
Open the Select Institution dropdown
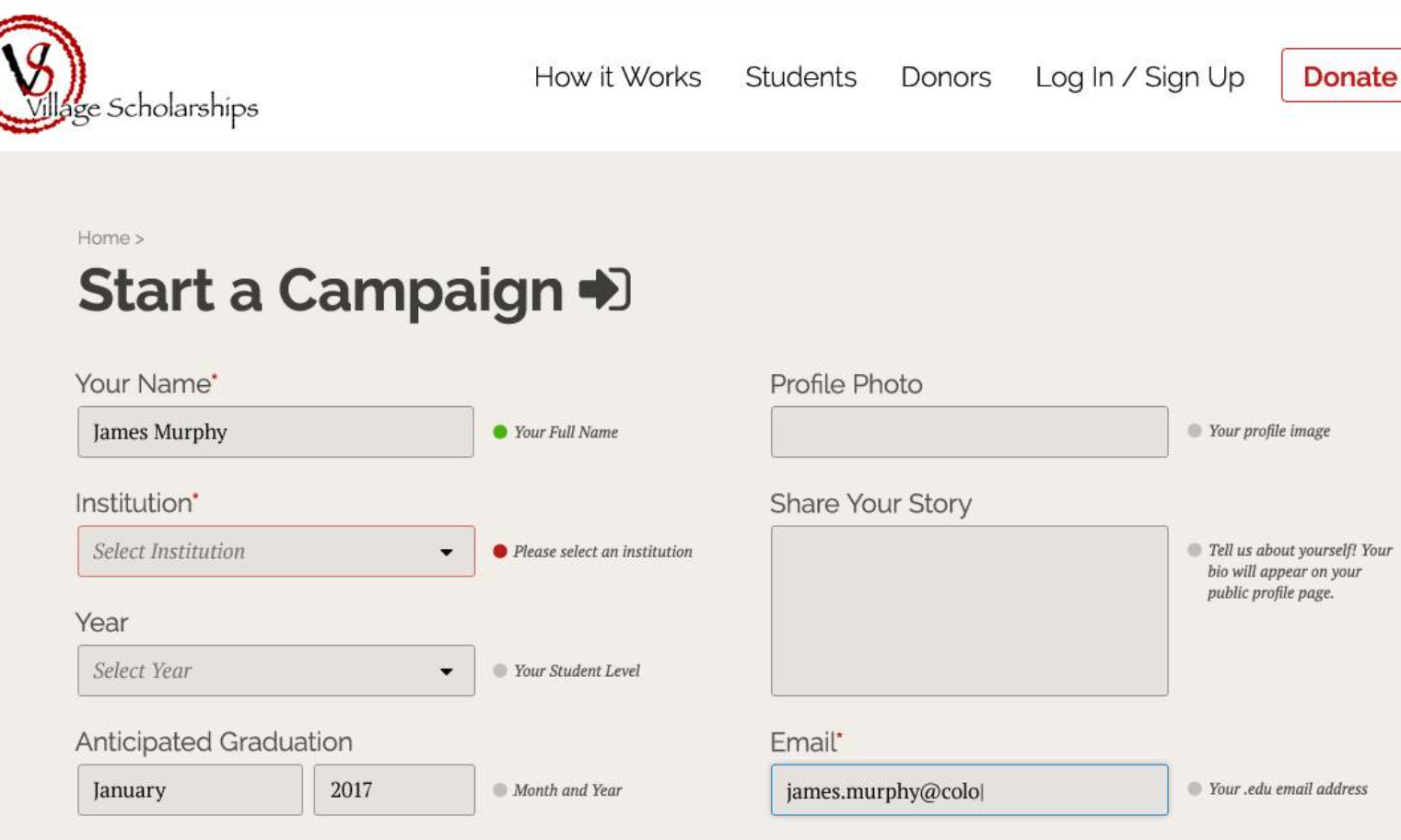pyautogui.click(x=276, y=552)
